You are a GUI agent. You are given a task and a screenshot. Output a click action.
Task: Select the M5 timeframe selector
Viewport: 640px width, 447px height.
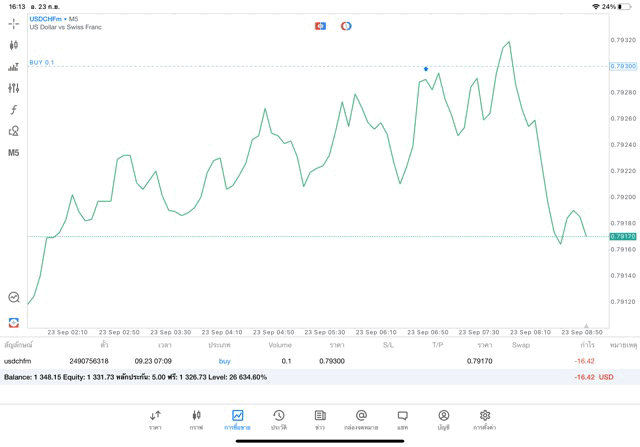coord(13,153)
